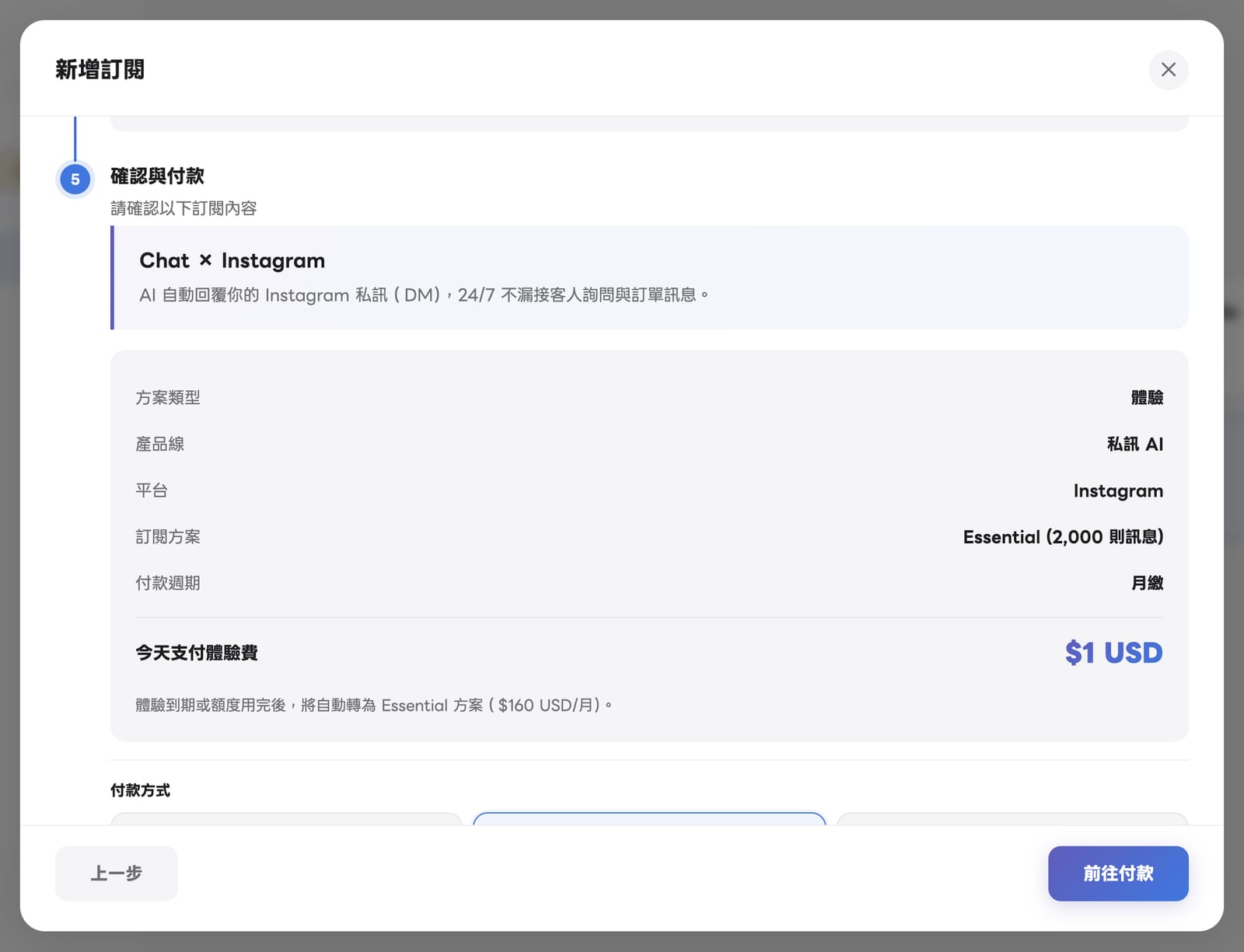
Task: Click the 體驗 plan type value
Action: (x=1147, y=398)
